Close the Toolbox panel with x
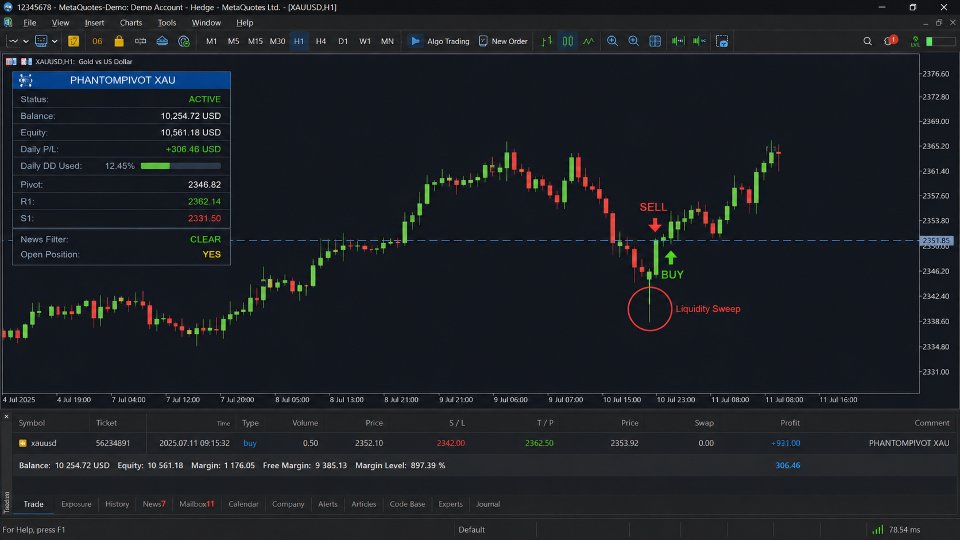Viewport: 960px width, 540px height. pos(6,416)
